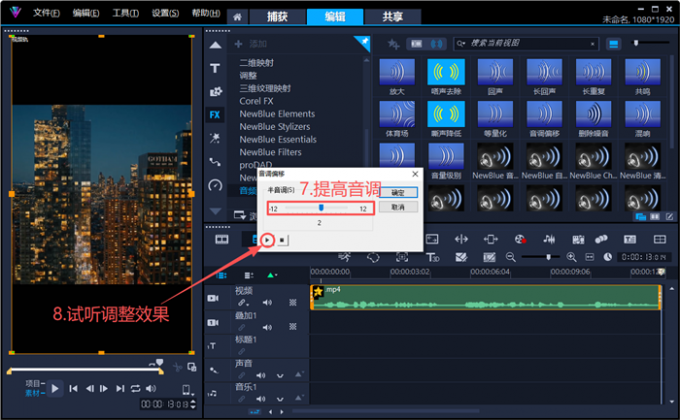Toggle repeat playback in preview
Image resolution: width=680 pixels, height=420 pixels.
coord(135,389)
